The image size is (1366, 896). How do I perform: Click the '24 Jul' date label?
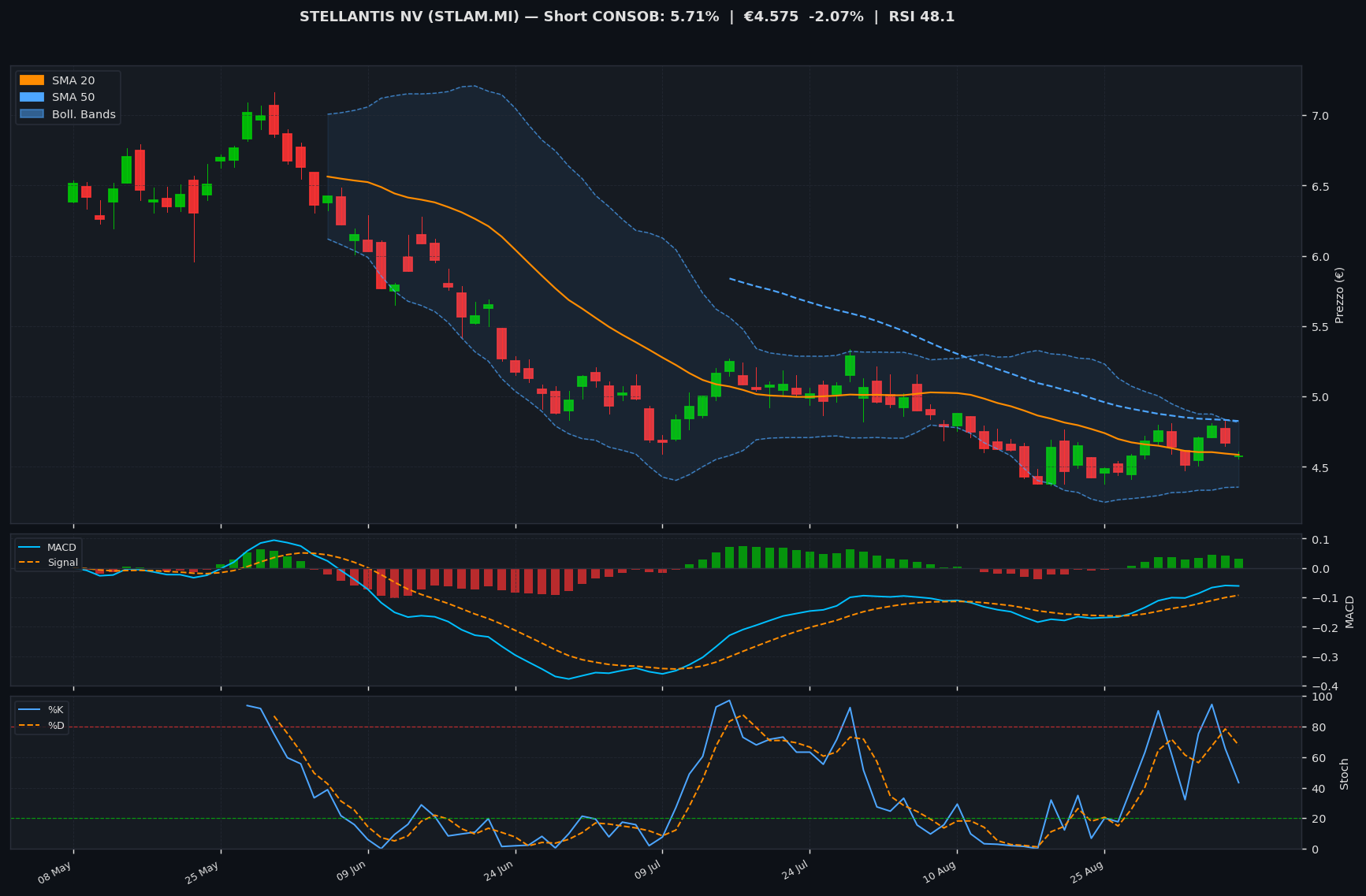point(794,872)
